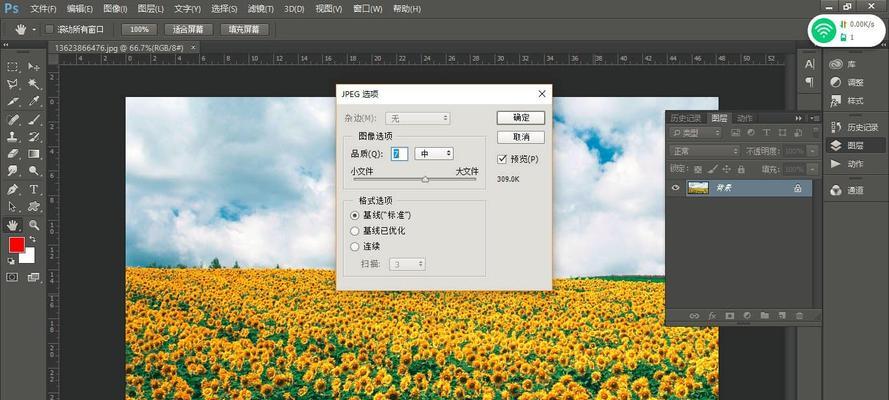The height and width of the screenshot is (400, 889).
Task: Open layer filter type (类型) dropdown
Action: [696, 133]
